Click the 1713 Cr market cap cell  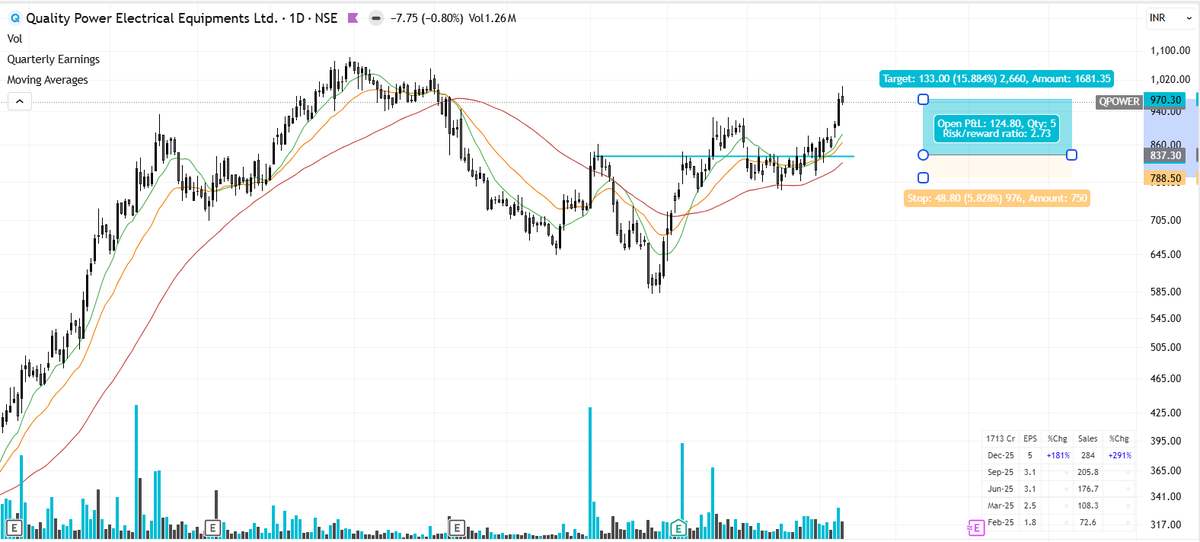coord(999,438)
